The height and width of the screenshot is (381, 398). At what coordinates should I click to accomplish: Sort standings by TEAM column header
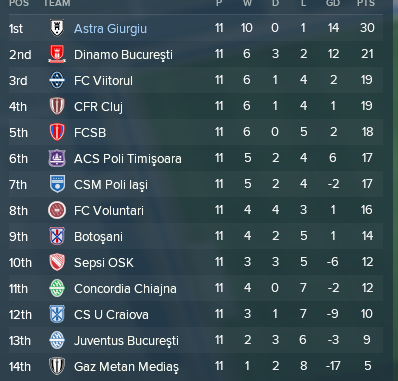tap(57, 3)
